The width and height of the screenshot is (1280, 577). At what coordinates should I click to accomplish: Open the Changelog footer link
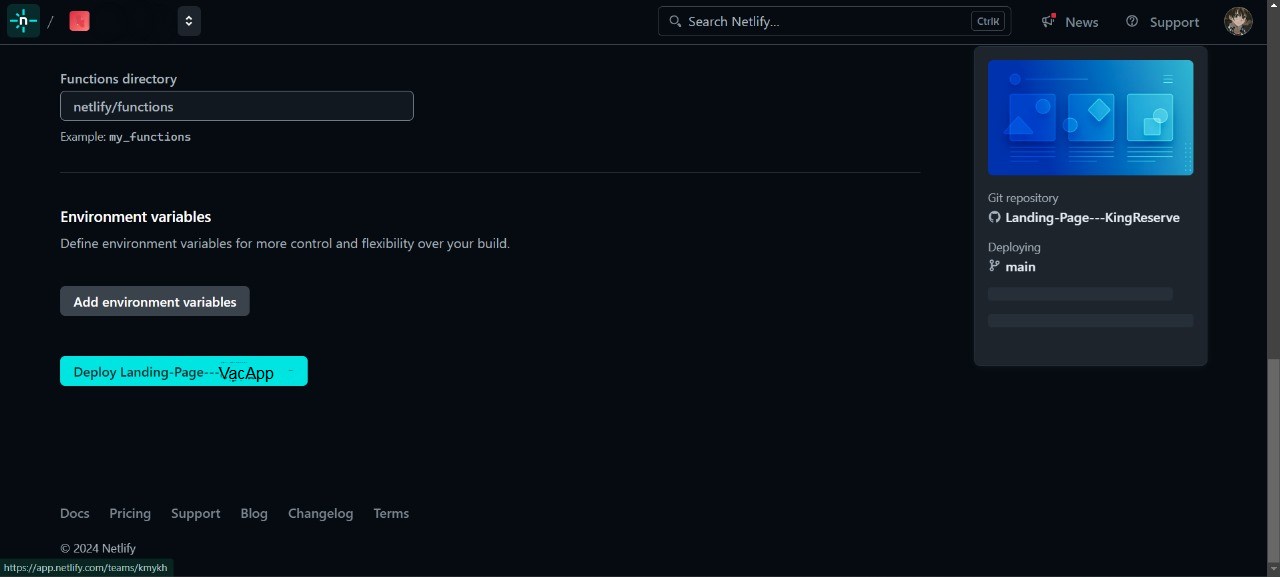click(320, 513)
